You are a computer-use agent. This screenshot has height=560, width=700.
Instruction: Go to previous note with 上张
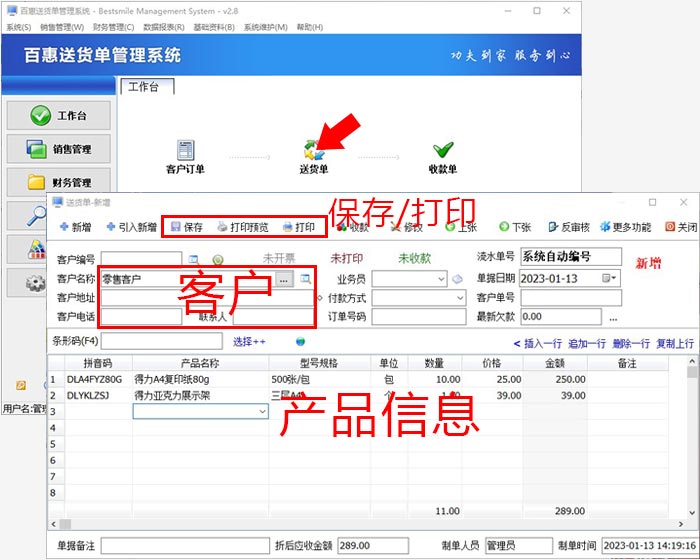461,227
